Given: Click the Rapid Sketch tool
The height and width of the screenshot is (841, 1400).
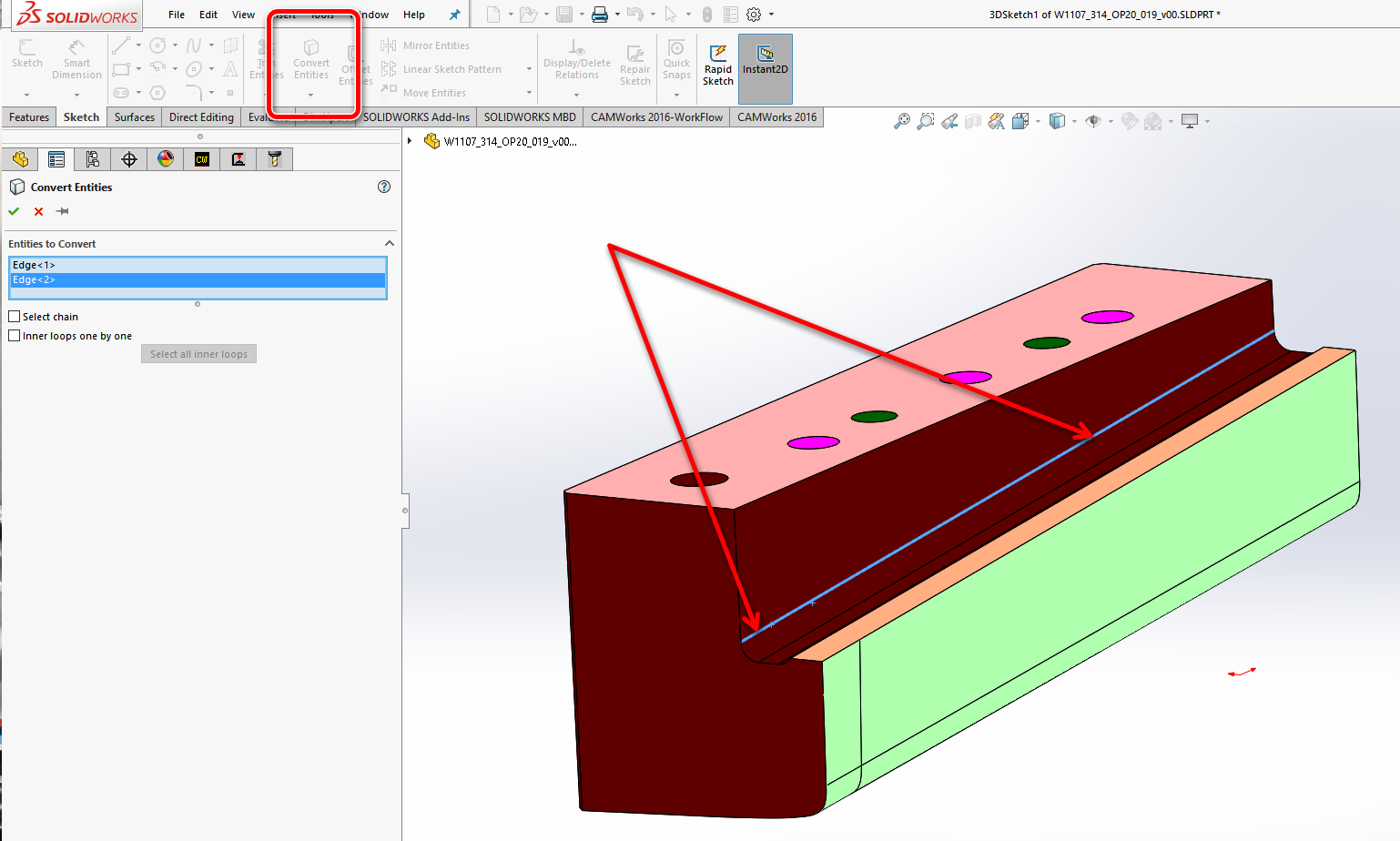Looking at the screenshot, I should (x=717, y=66).
